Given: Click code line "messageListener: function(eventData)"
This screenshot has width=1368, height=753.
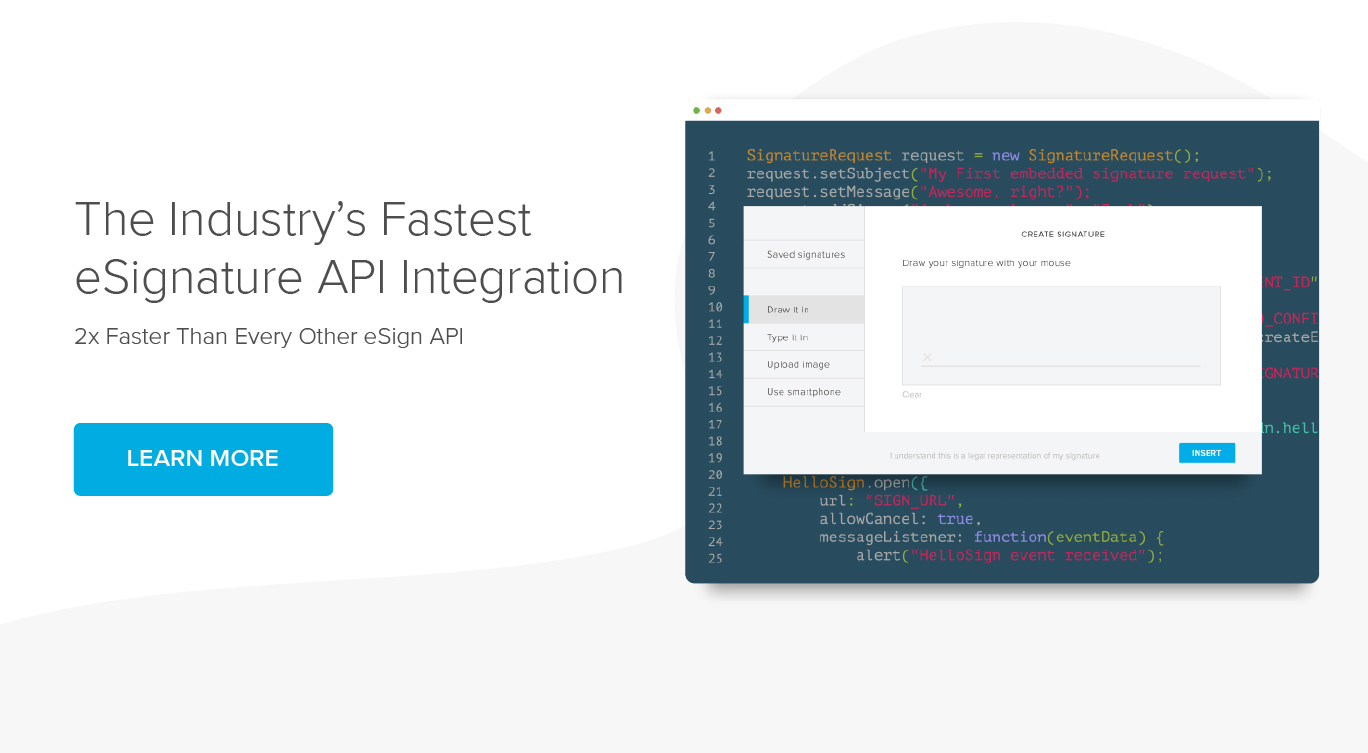Looking at the screenshot, I should (992, 537).
